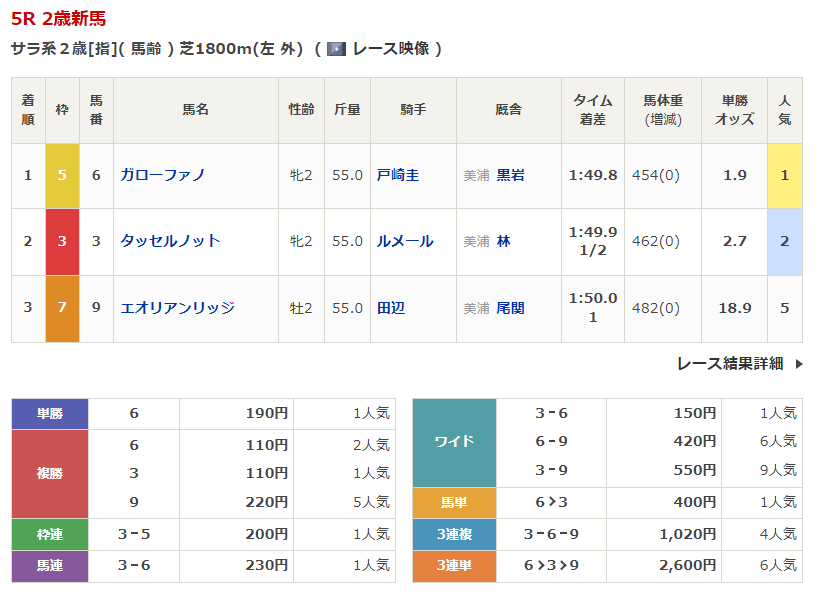Click the 5R 2歳新馬 race title

point(58,19)
